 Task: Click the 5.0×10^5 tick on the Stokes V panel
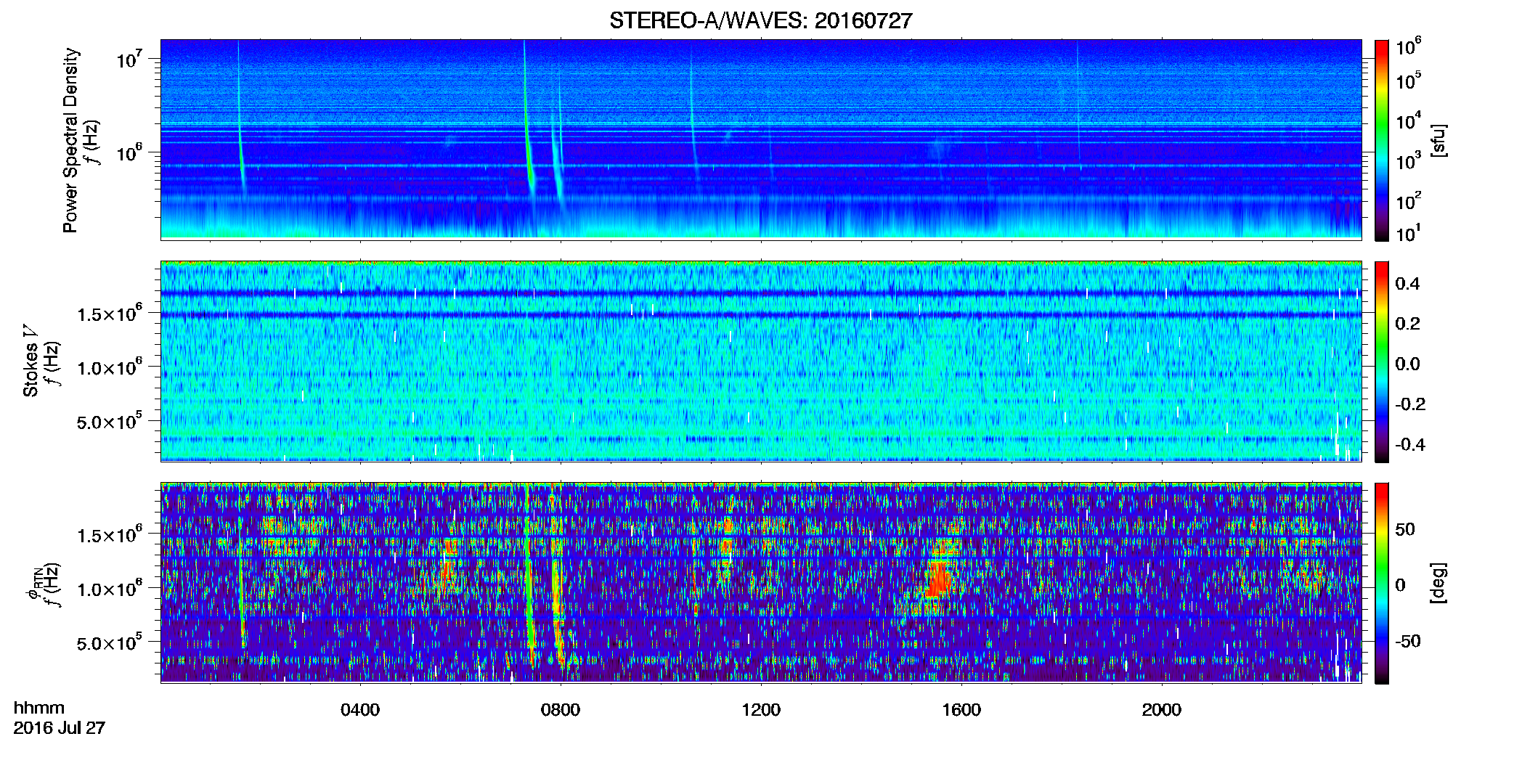(x=110, y=421)
